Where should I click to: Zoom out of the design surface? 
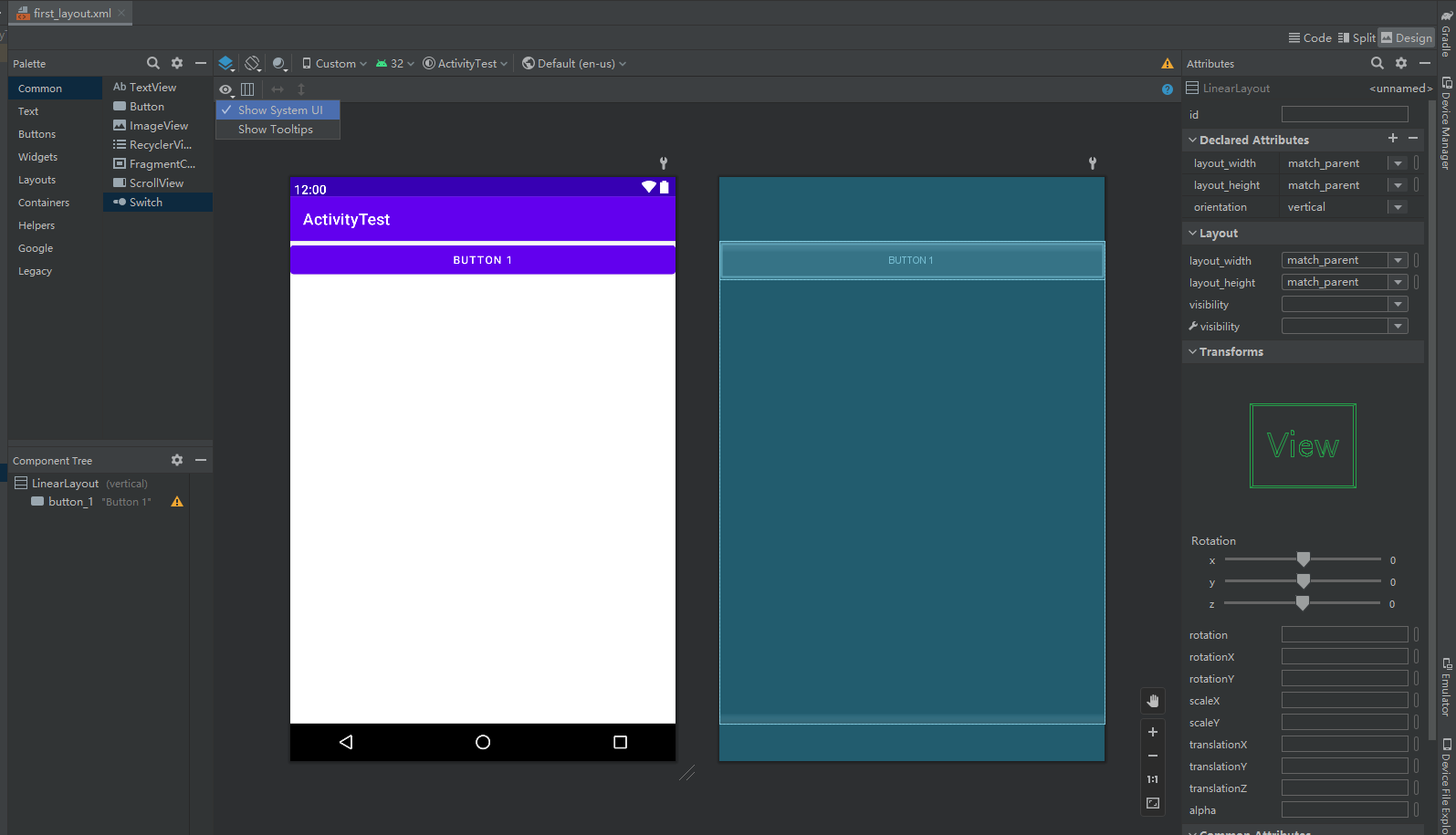point(1153,756)
